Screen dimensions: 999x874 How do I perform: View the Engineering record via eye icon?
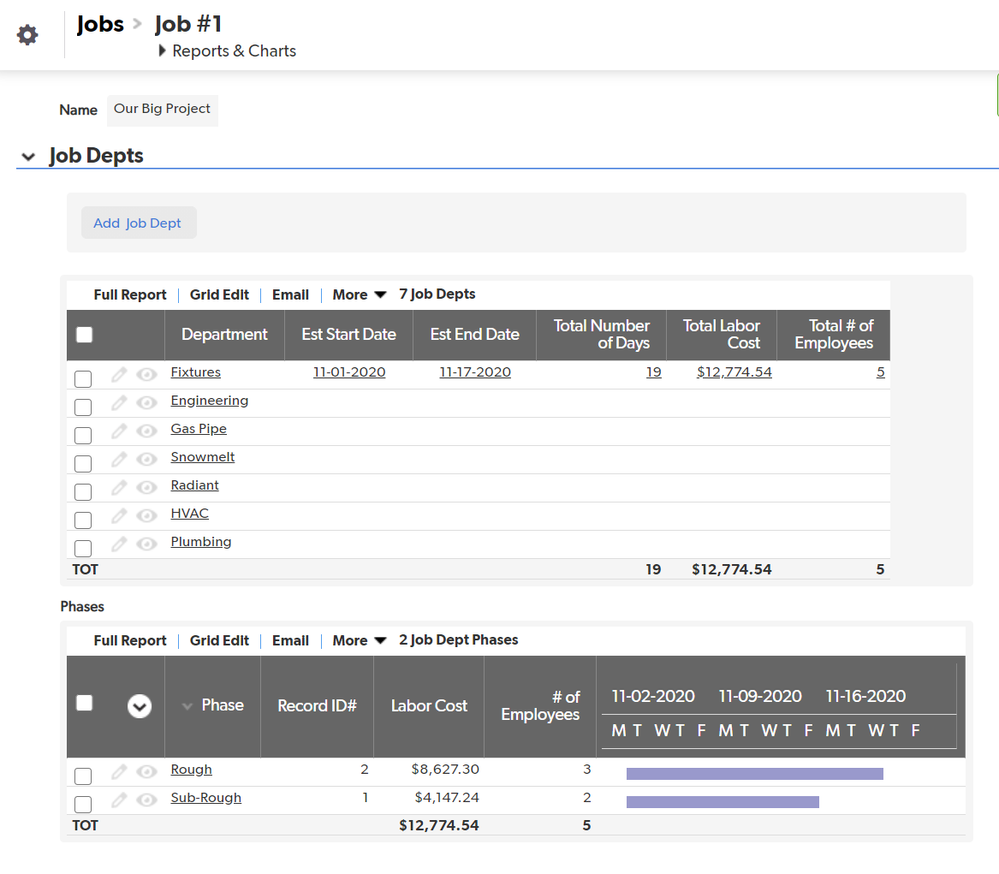[x=147, y=403]
